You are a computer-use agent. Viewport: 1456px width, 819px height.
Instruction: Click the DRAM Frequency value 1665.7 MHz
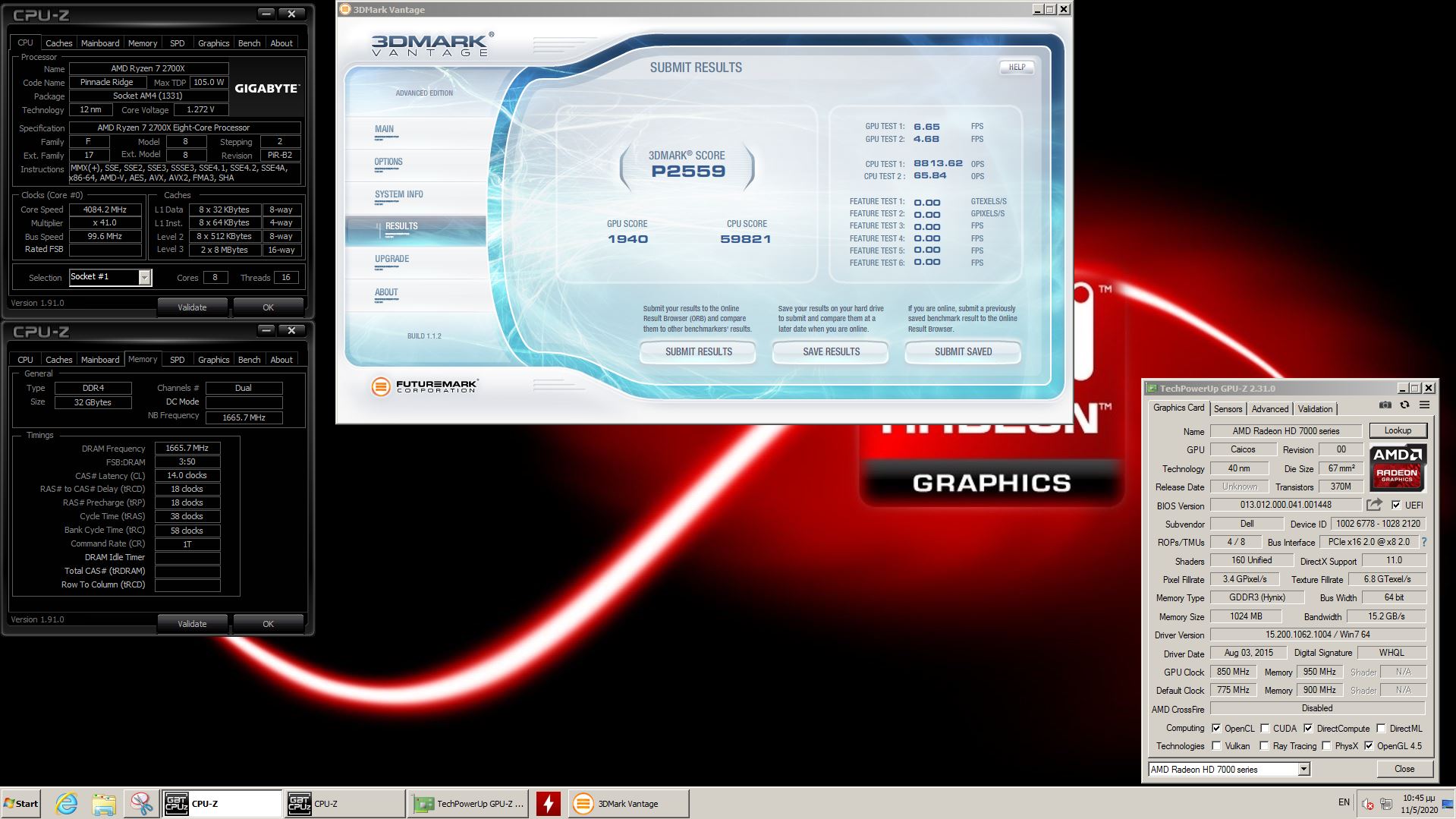pyautogui.click(x=187, y=448)
